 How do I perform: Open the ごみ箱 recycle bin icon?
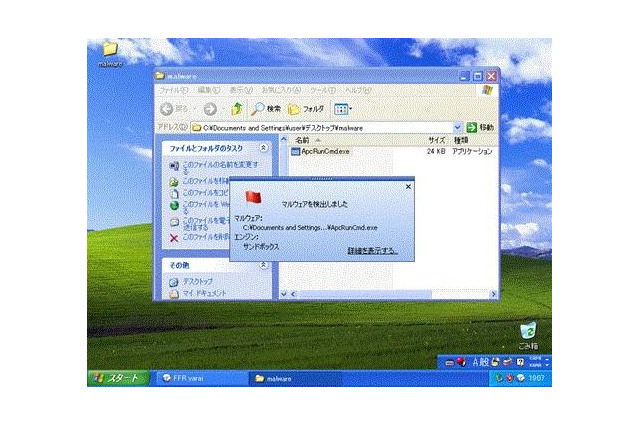coord(529,336)
